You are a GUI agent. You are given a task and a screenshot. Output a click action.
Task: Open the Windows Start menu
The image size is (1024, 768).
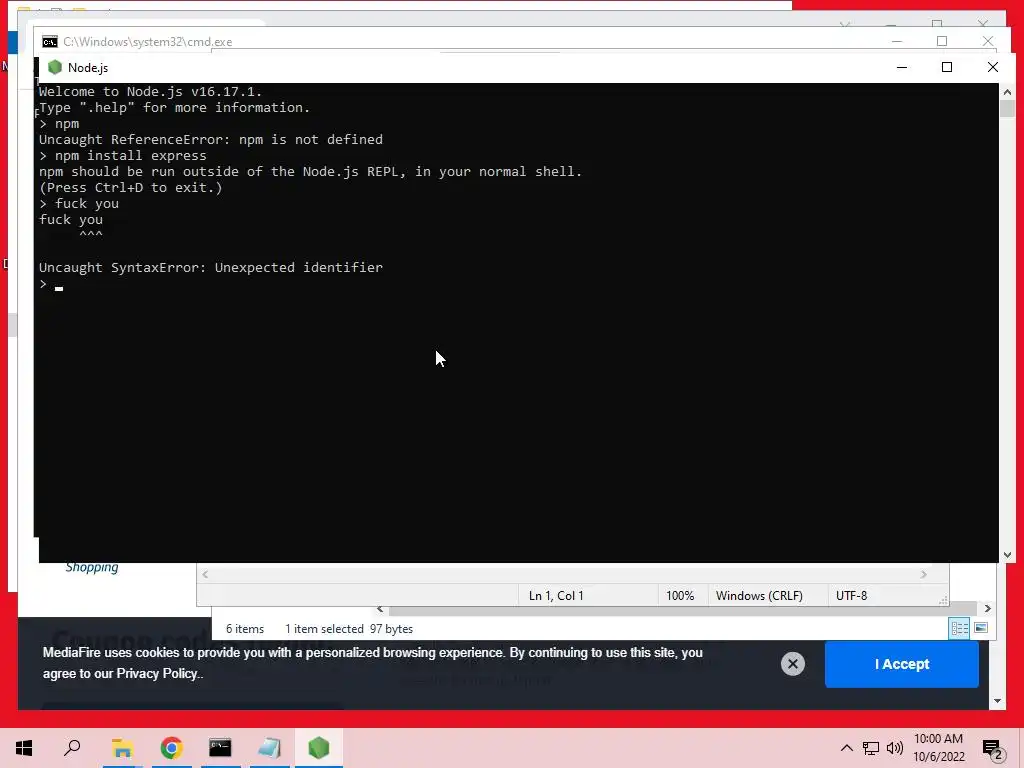[24, 748]
